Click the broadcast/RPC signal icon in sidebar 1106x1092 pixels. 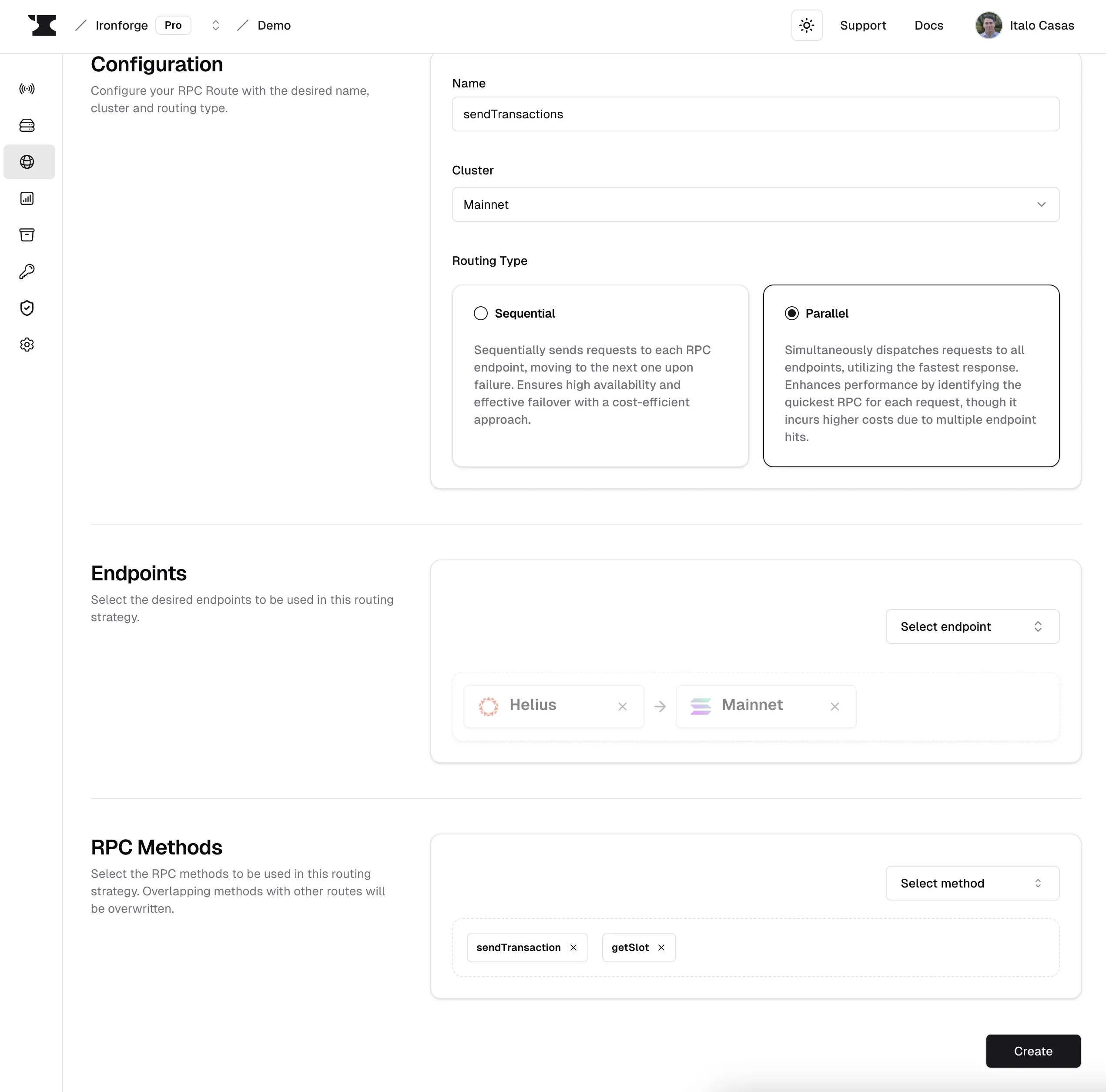(x=27, y=88)
